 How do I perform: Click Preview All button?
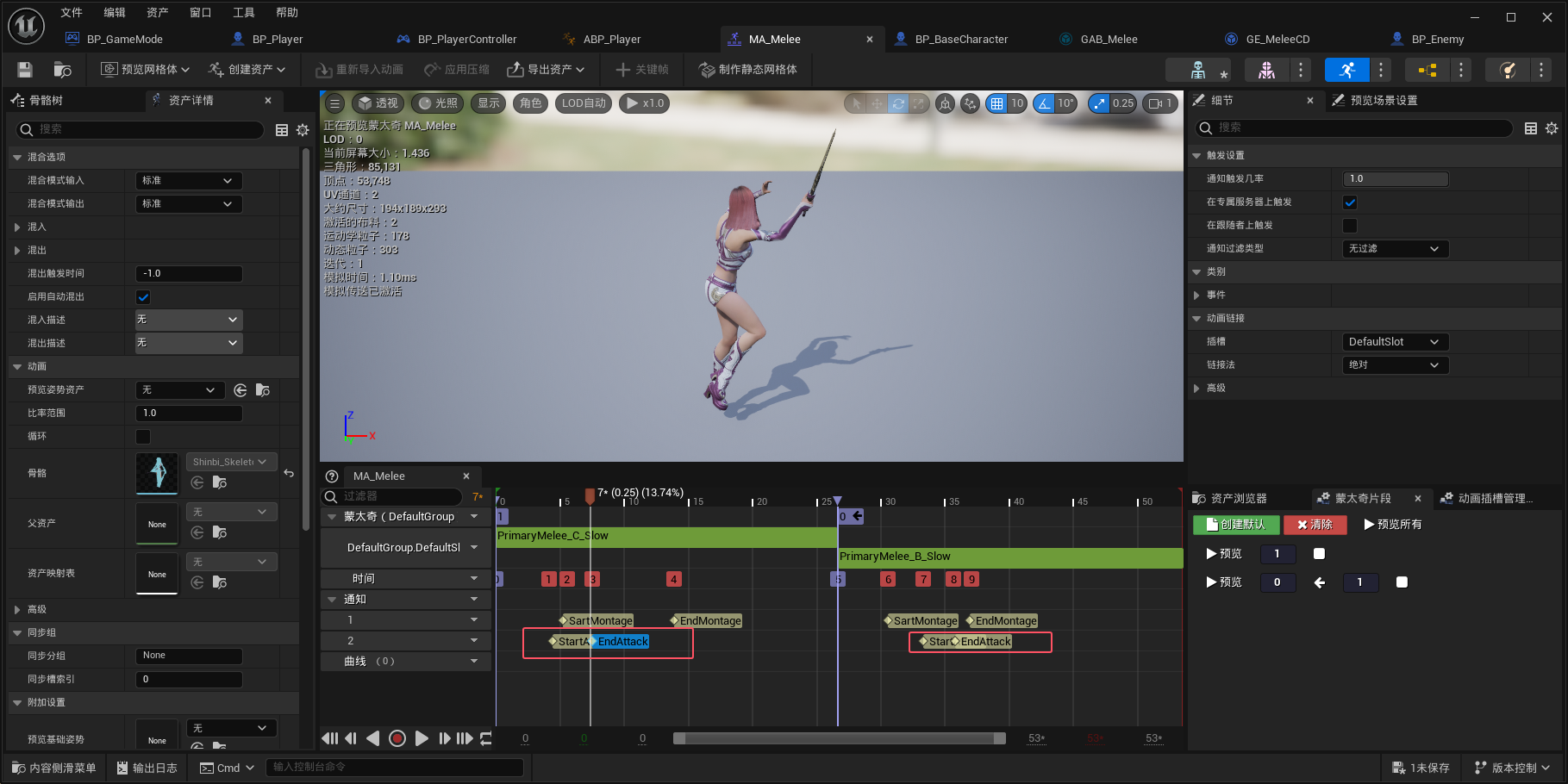coord(1393,525)
